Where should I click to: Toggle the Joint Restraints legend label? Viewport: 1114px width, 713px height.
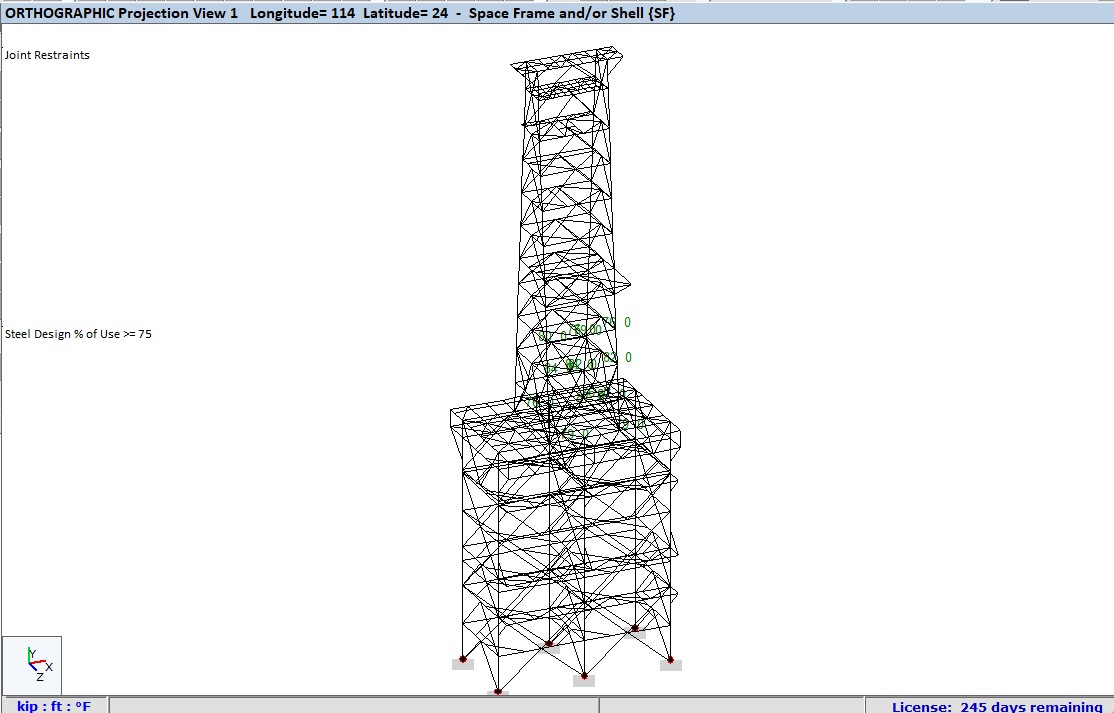[x=47, y=55]
